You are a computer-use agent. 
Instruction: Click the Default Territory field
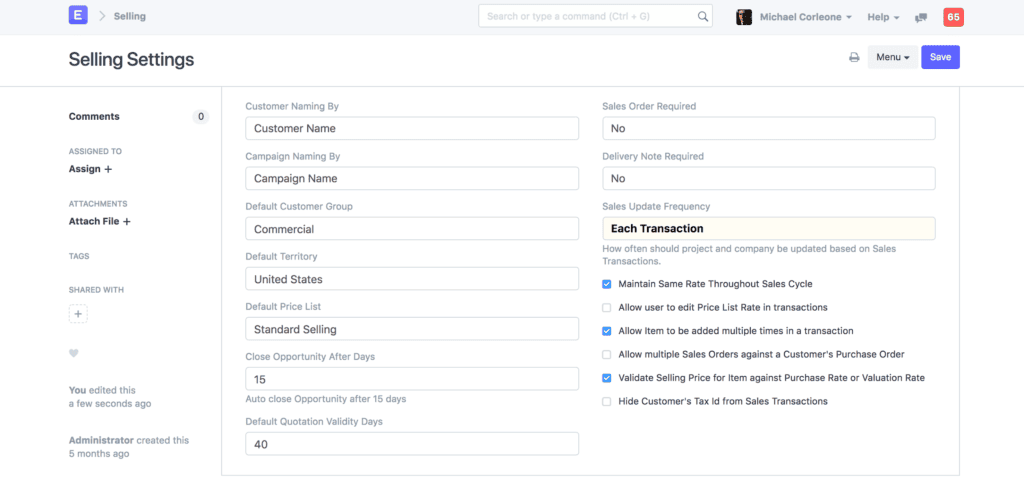[x=412, y=279]
